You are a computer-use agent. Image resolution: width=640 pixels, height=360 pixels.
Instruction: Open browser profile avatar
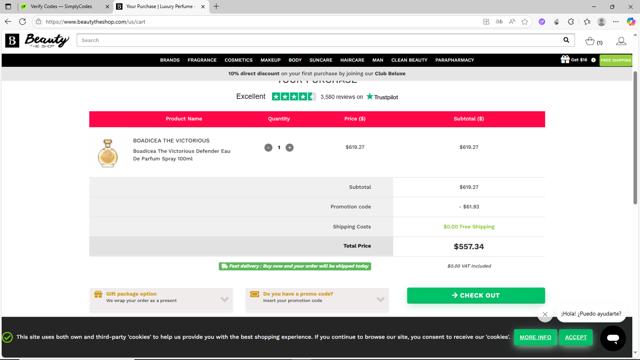(x=601, y=22)
